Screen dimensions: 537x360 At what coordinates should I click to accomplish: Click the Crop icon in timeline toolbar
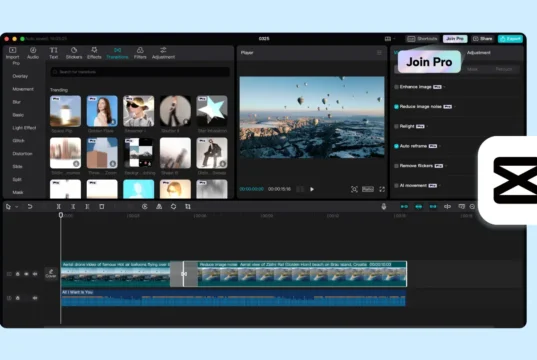[188, 207]
